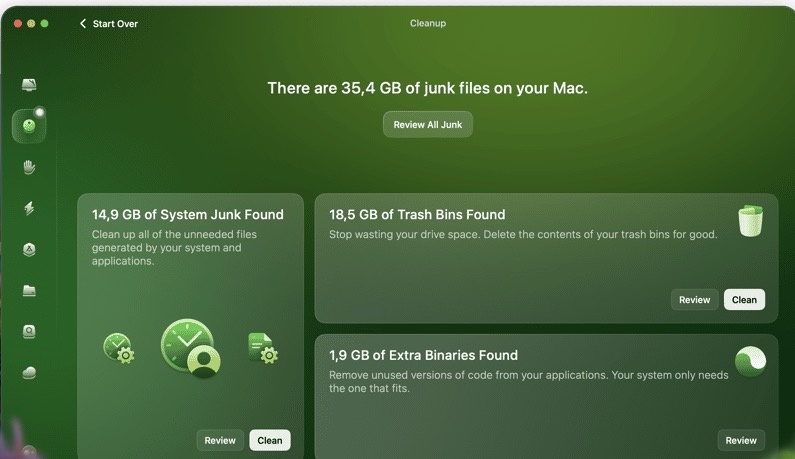Select the Cleanup module icon
Viewport: 795px width, 459px height.
(x=29, y=126)
